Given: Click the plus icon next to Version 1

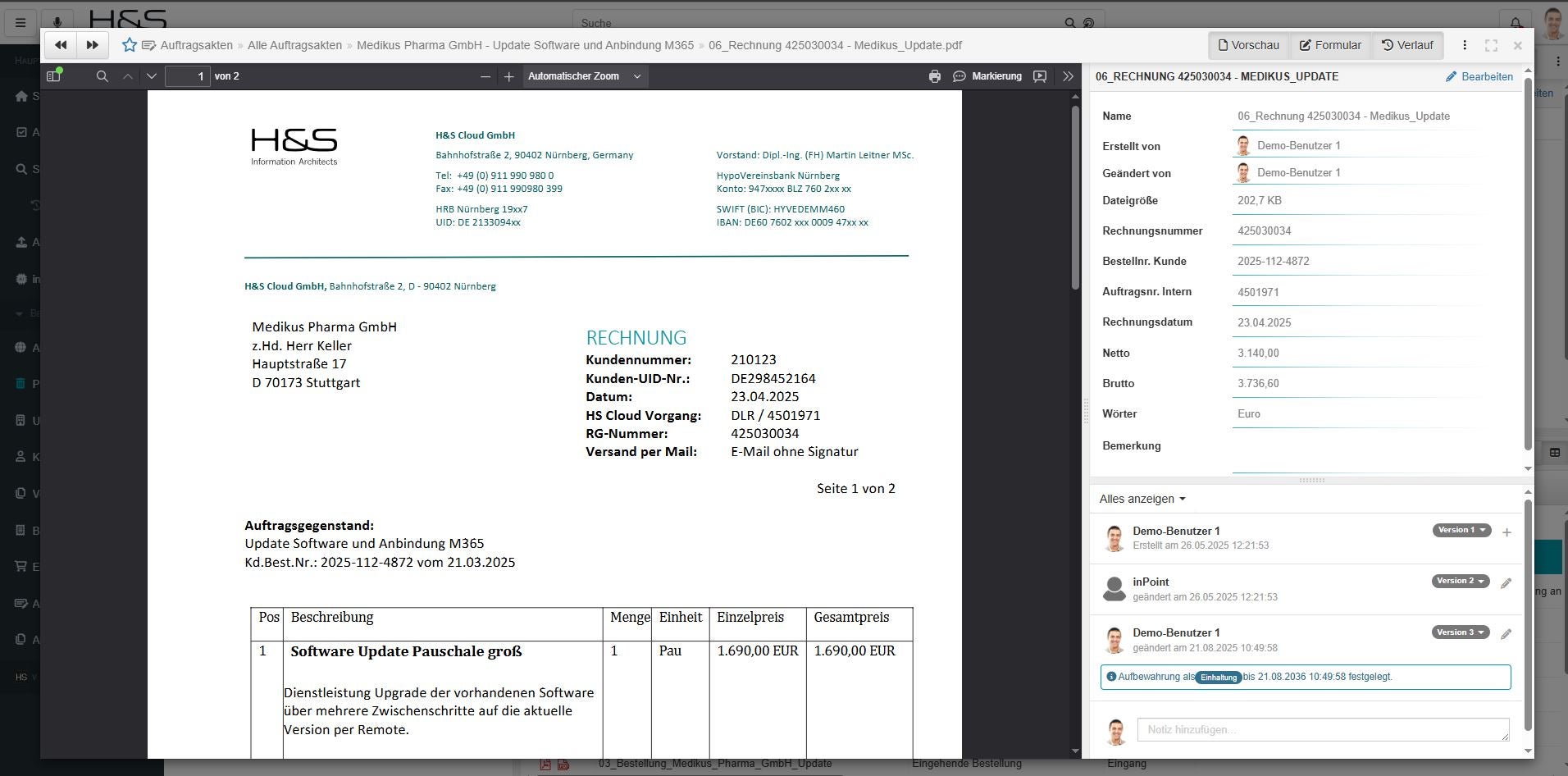Looking at the screenshot, I should pos(1506,532).
